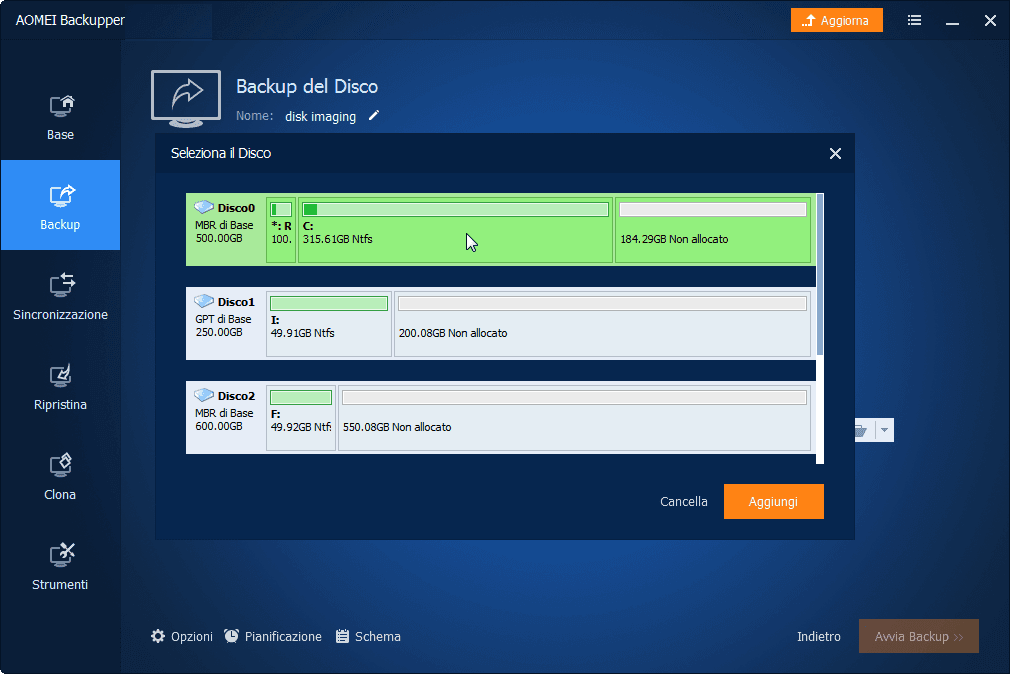Open the Strumenti section
Screen dimensions: 1010x674
60,567
